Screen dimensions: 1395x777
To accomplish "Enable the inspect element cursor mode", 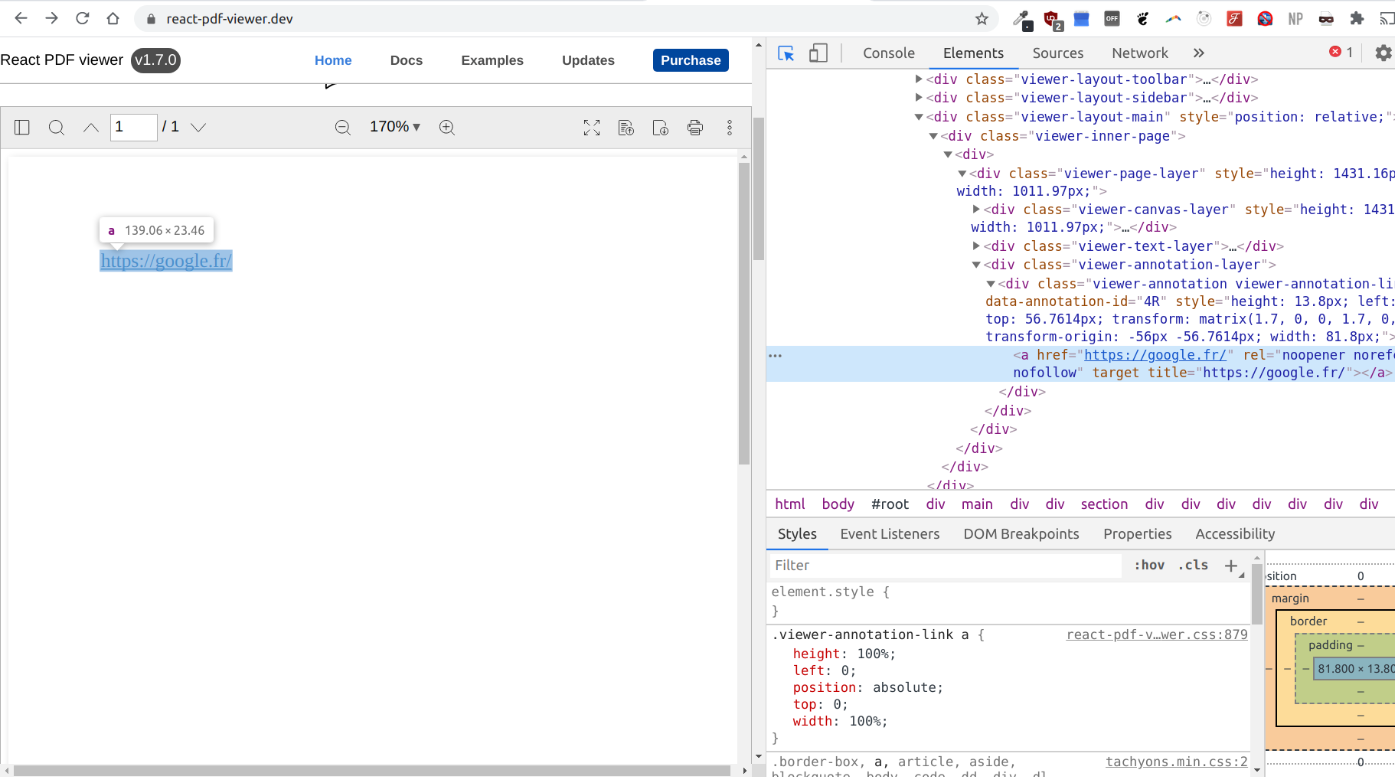I will click(784, 52).
